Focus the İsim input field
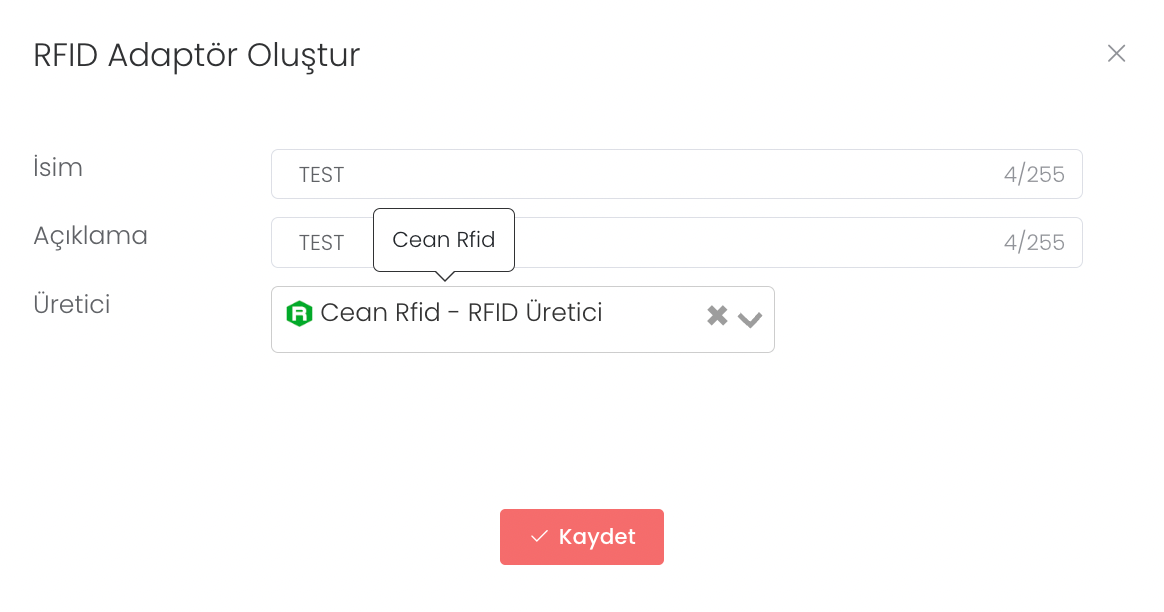 (650, 174)
